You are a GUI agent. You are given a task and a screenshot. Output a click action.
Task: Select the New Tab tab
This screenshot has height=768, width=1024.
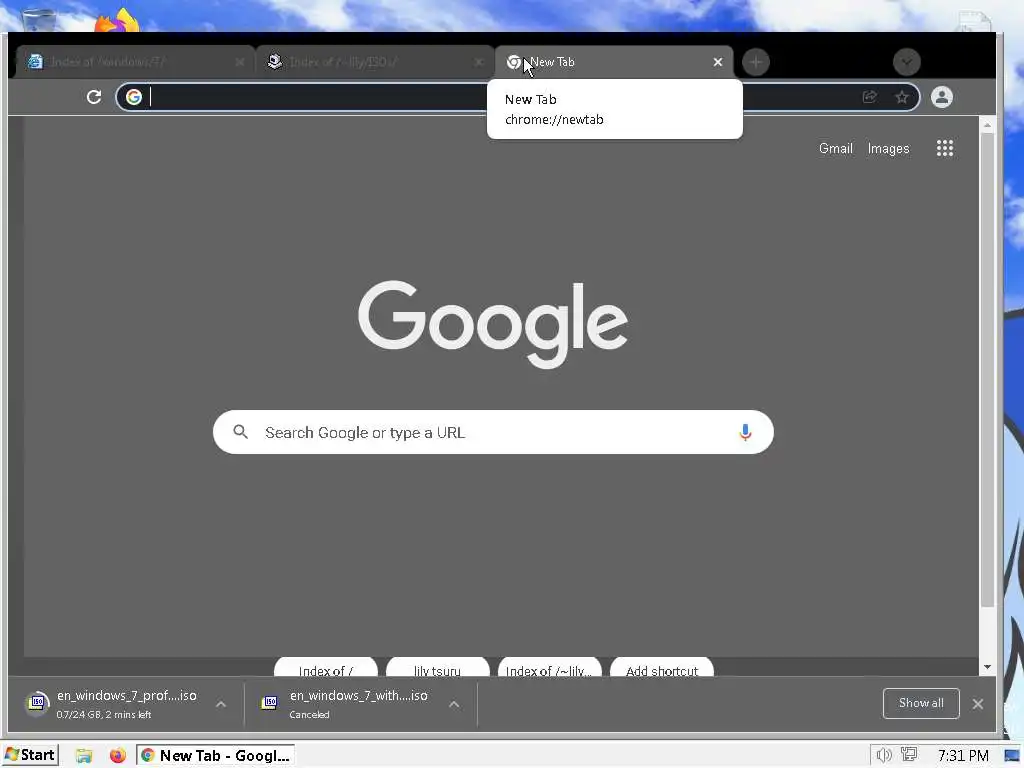614,62
